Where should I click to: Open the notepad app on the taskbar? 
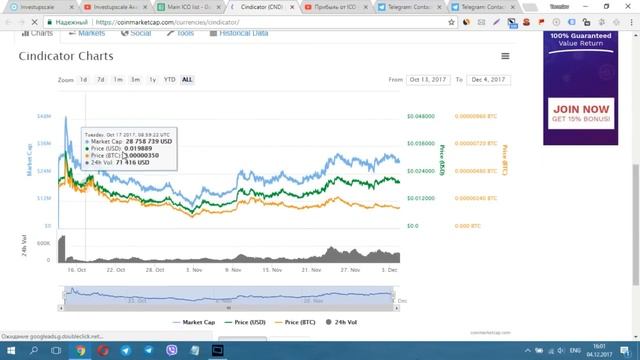coord(195,351)
